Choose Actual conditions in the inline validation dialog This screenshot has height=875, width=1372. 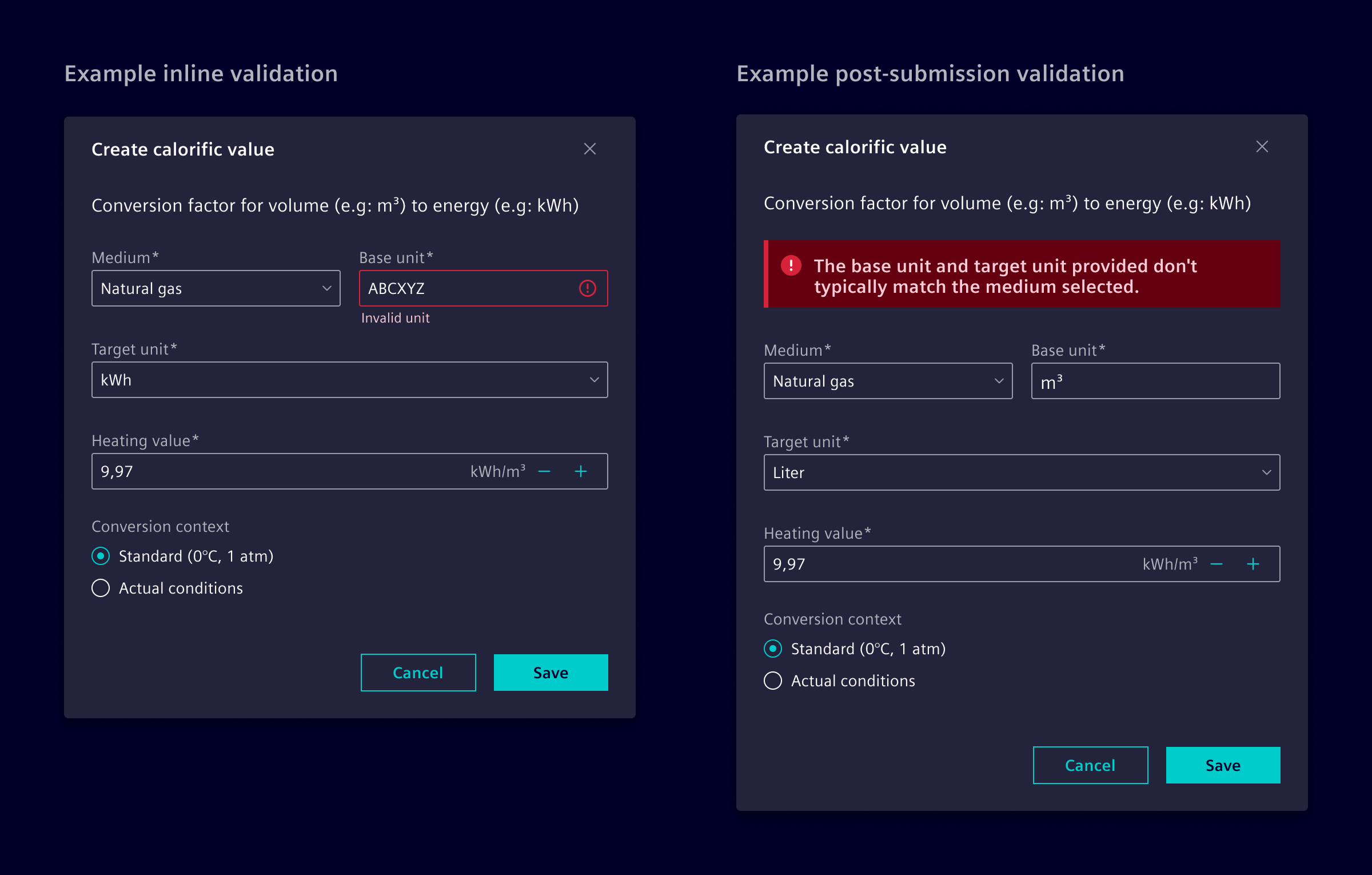click(x=100, y=588)
